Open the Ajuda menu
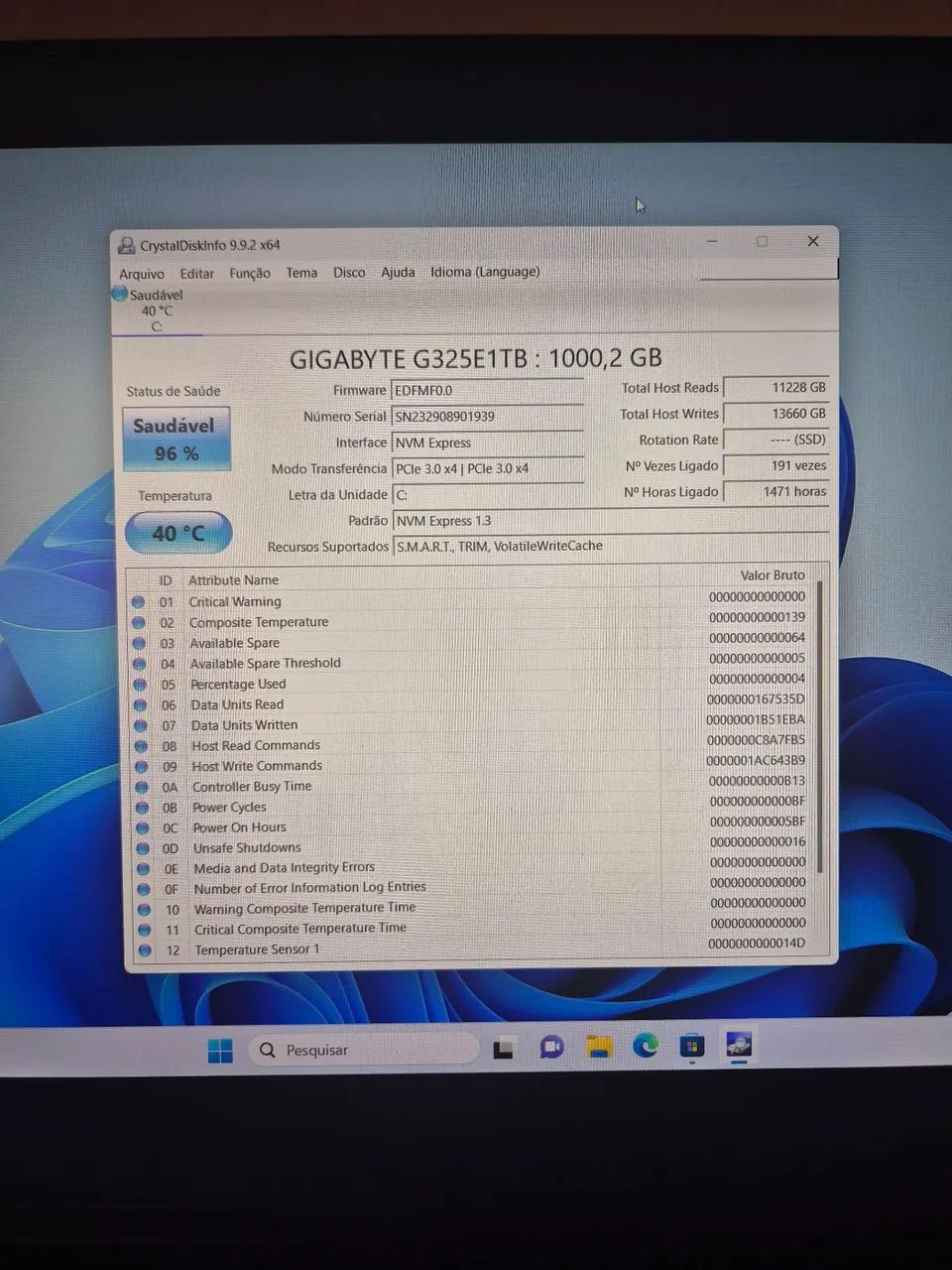Viewport: 952px width, 1270px height. (398, 272)
